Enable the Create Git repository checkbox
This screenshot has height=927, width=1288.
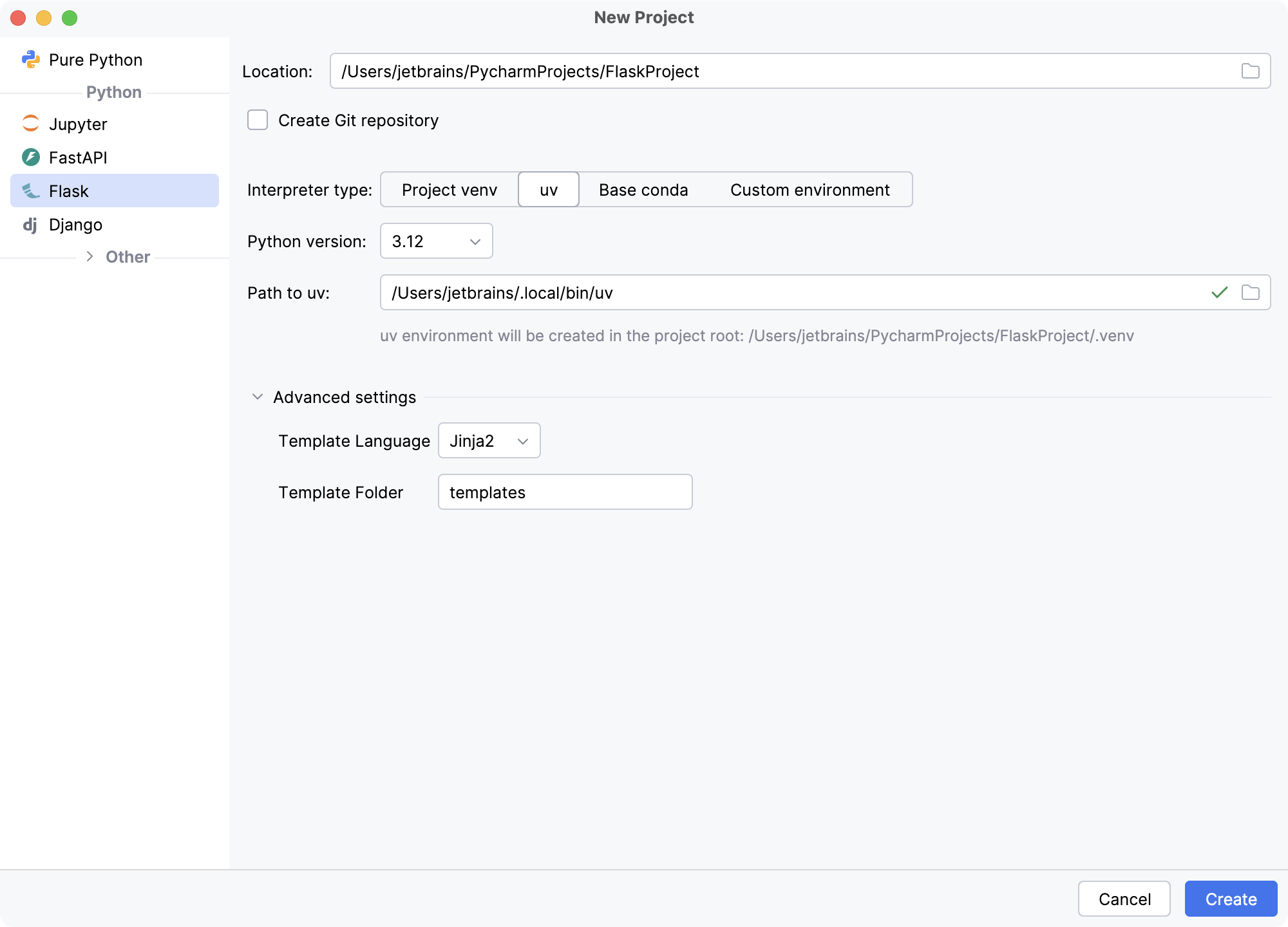pyautogui.click(x=257, y=120)
